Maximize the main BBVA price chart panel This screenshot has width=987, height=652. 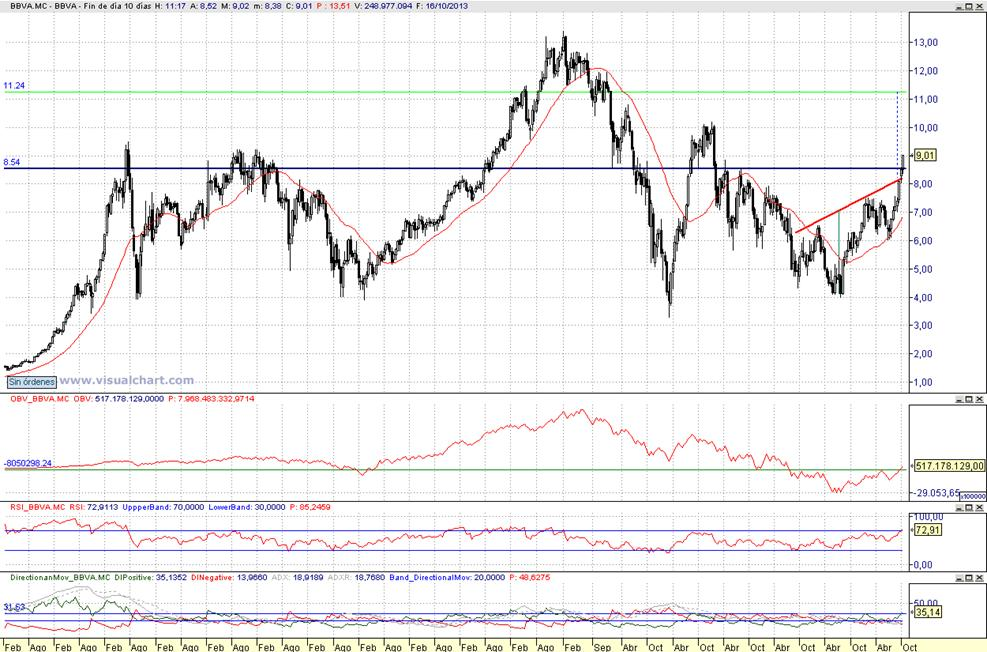[969, 5]
